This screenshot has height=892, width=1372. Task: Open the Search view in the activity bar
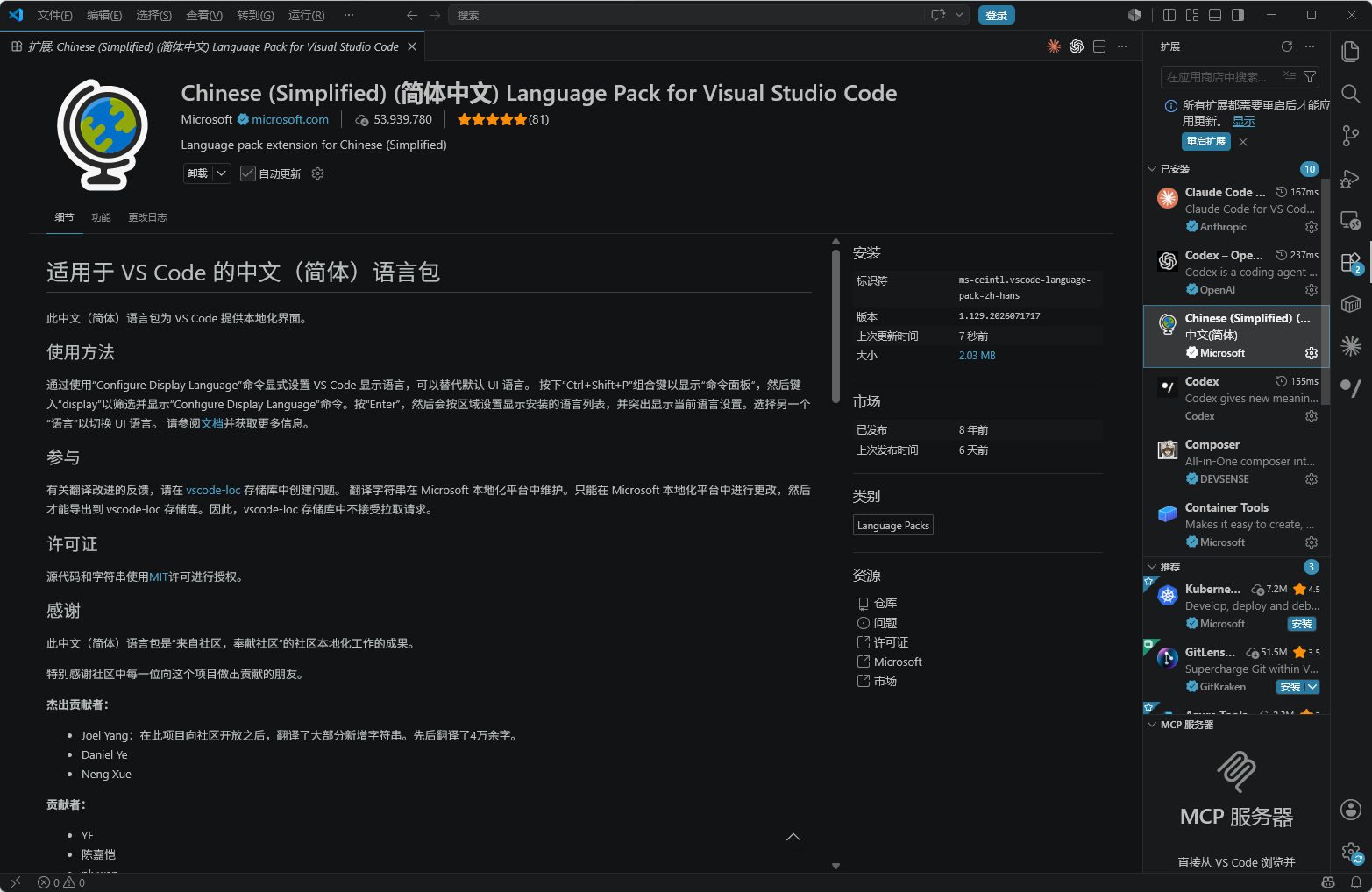(x=1351, y=94)
